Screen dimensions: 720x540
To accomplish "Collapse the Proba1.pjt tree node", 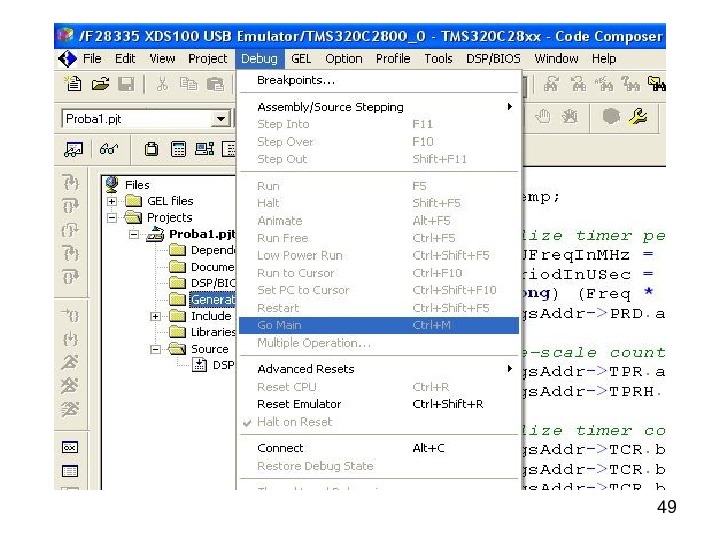I will [134, 234].
